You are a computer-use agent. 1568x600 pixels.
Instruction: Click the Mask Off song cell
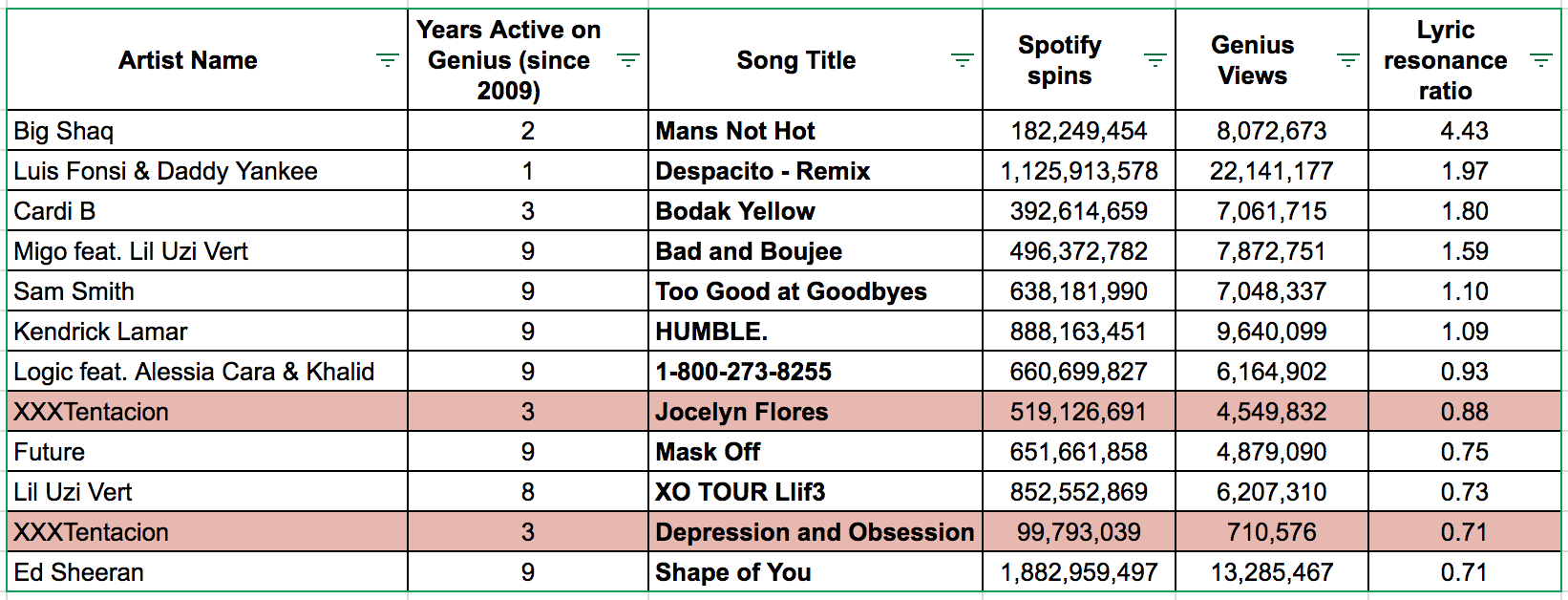pyautogui.click(x=816, y=451)
